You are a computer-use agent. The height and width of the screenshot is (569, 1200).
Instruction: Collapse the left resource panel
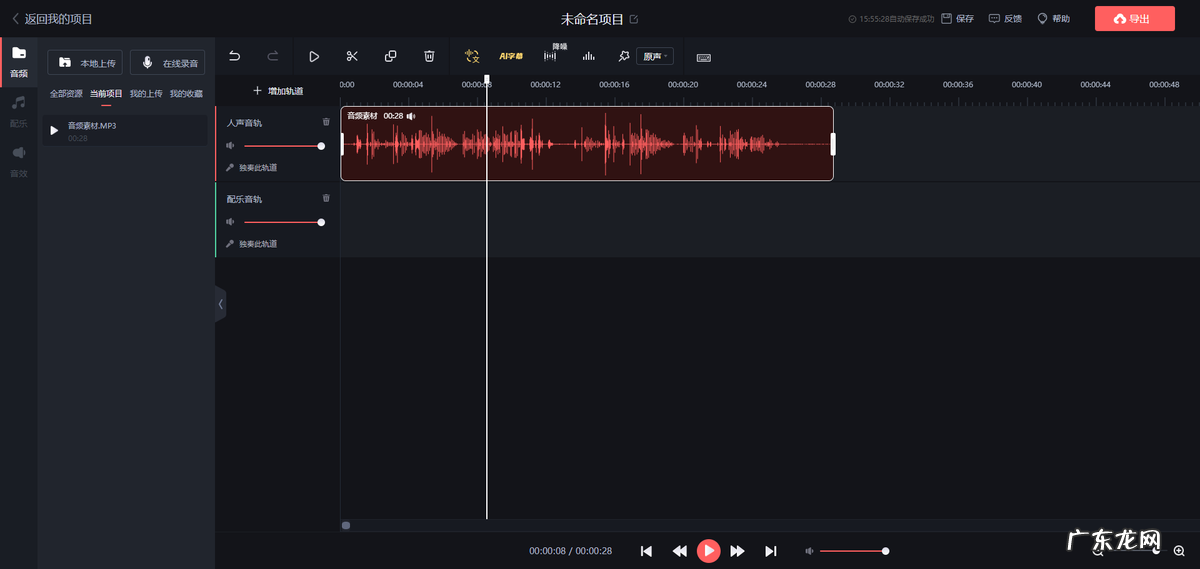(221, 304)
